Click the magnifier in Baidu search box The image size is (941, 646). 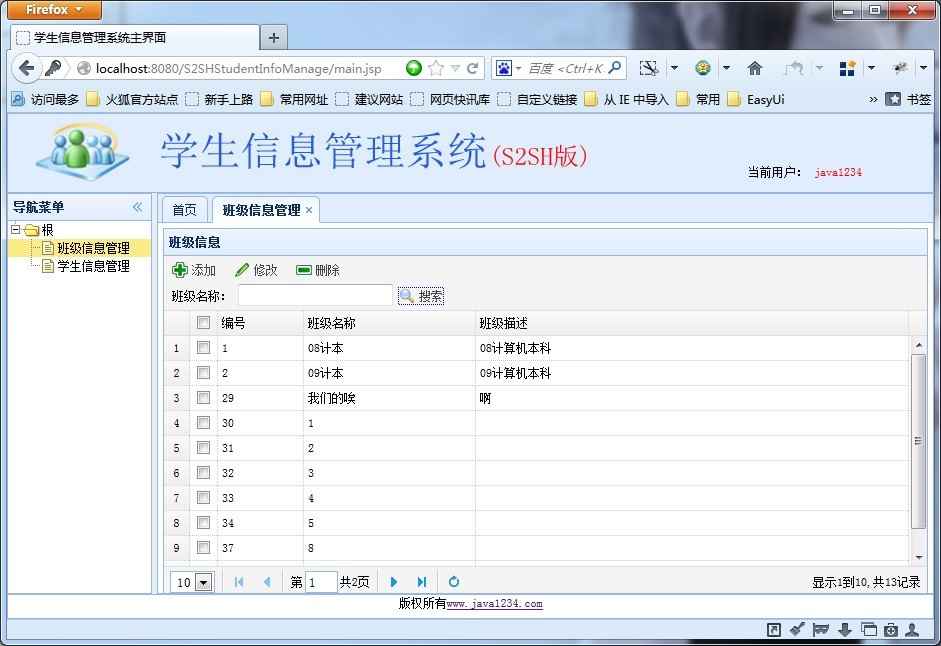pyautogui.click(x=615, y=68)
